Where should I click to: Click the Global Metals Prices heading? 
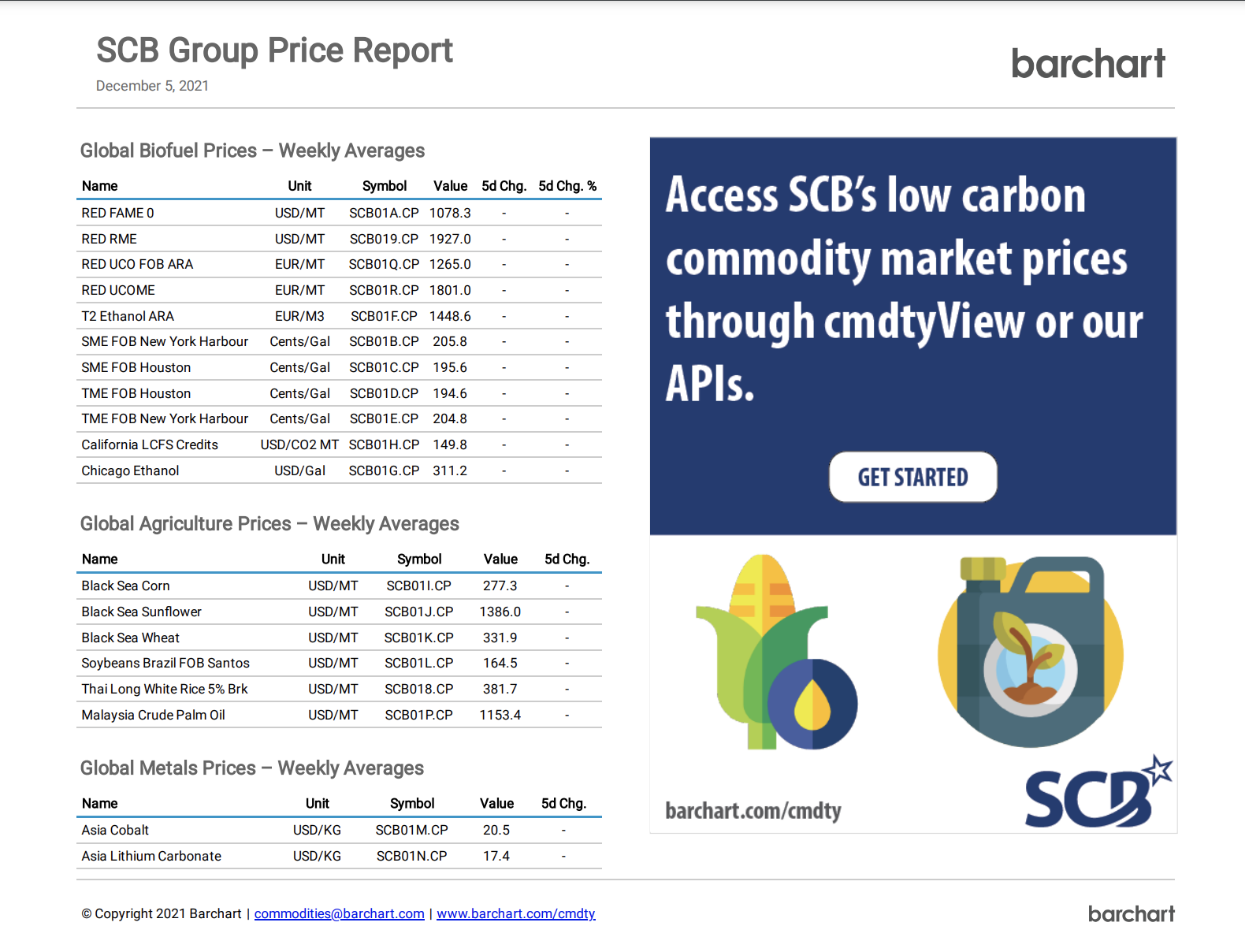coord(252,768)
